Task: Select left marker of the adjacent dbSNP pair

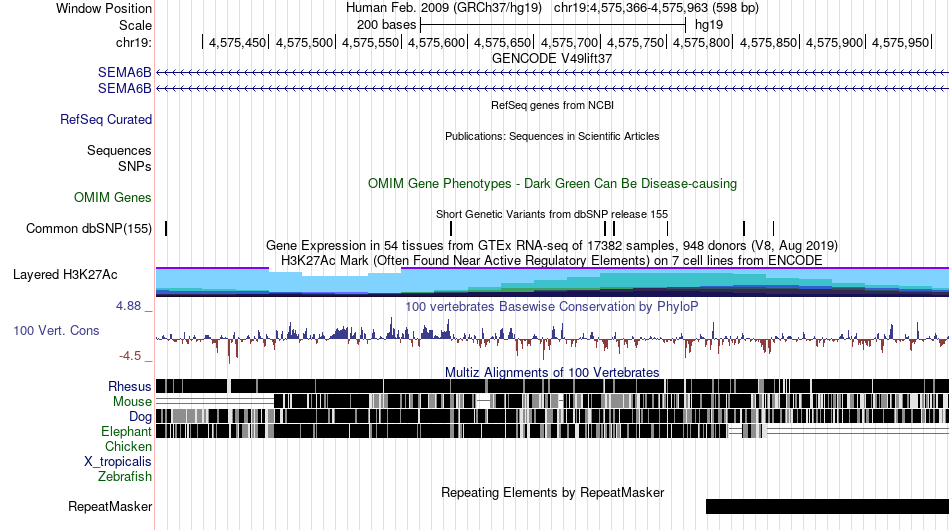Action: point(605,228)
